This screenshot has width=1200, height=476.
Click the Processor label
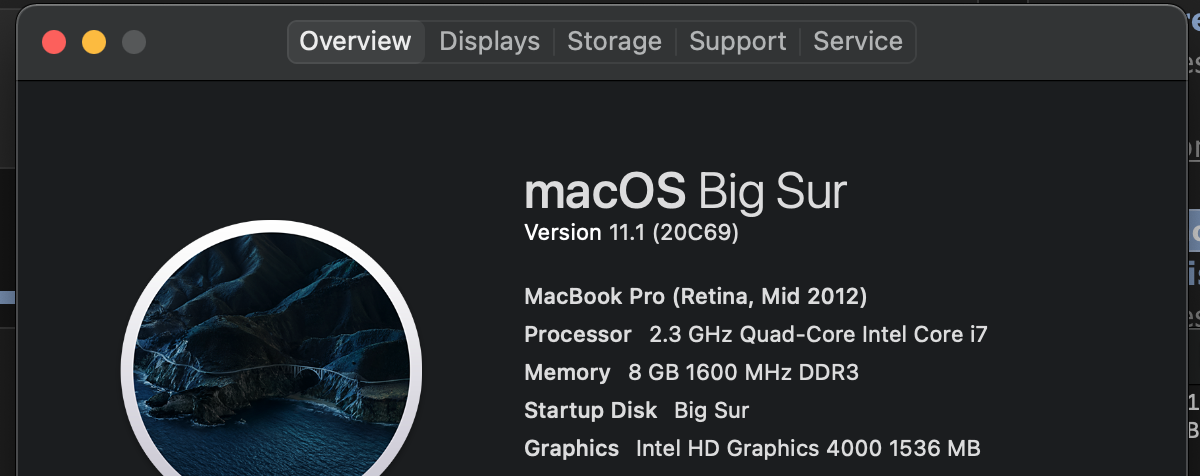(577, 334)
